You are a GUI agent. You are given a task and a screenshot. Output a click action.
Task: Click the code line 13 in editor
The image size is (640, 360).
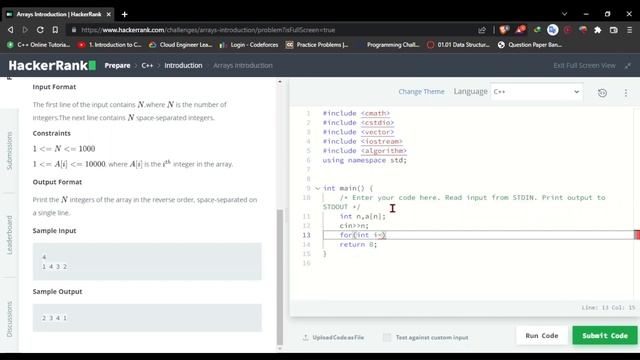coord(478,235)
